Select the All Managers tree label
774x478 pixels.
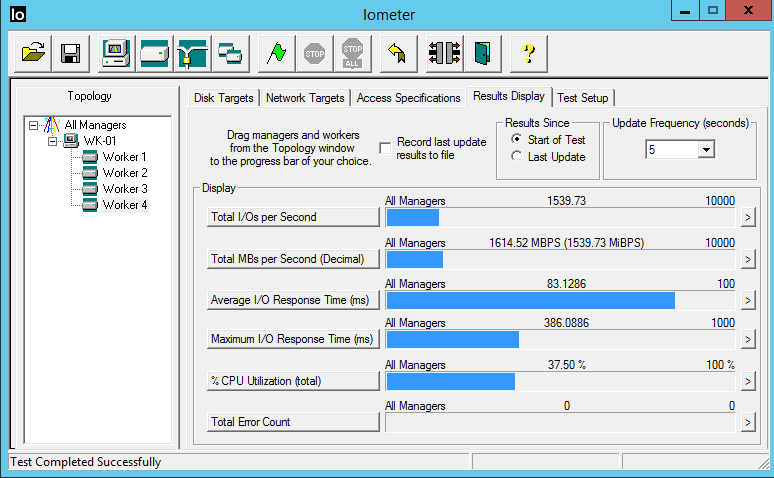click(95, 125)
